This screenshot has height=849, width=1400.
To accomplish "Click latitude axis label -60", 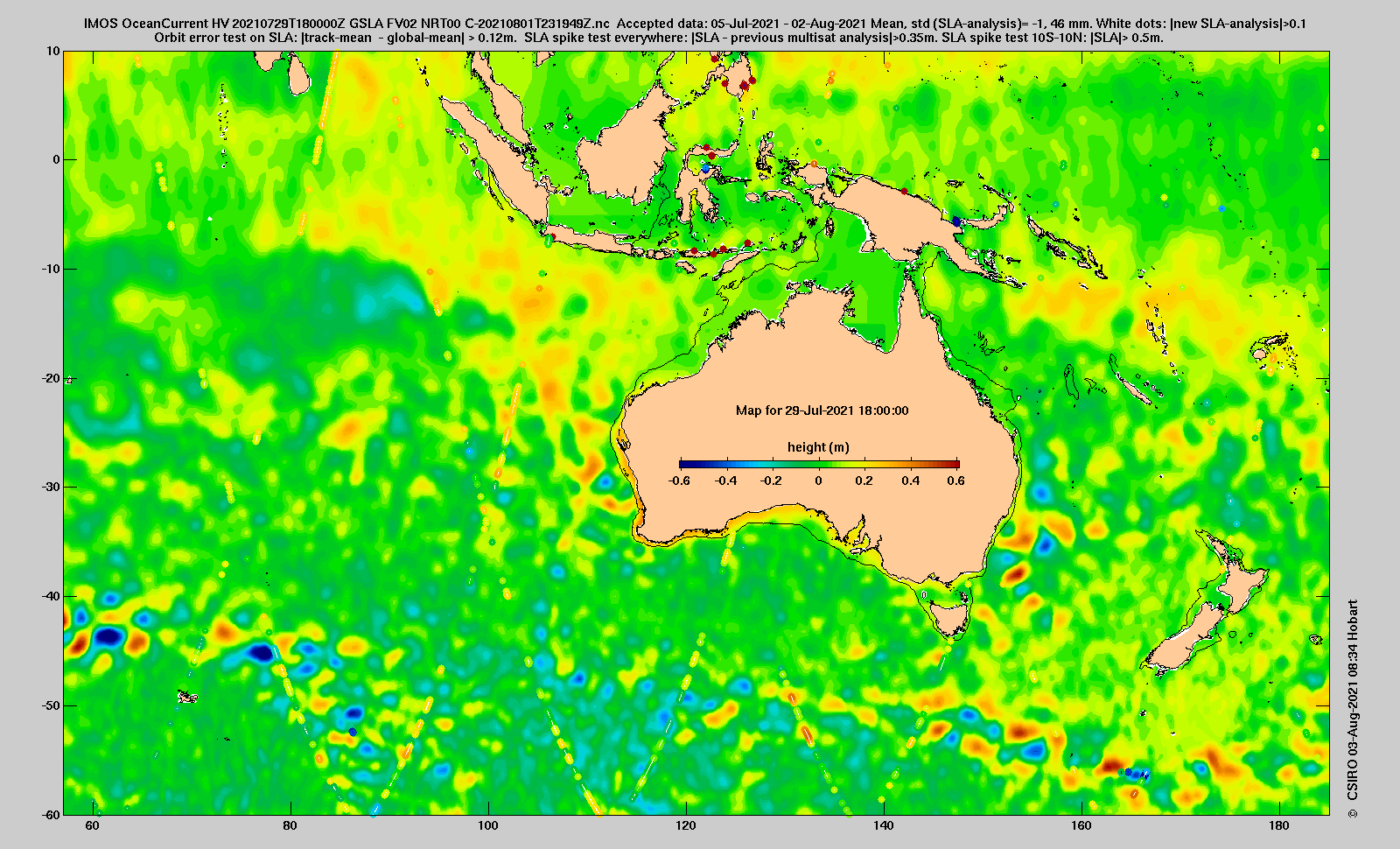I will click(52, 814).
